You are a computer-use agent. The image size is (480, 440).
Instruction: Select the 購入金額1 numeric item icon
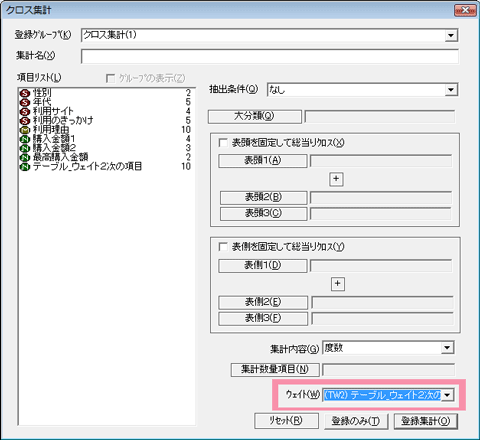[x=25, y=139]
